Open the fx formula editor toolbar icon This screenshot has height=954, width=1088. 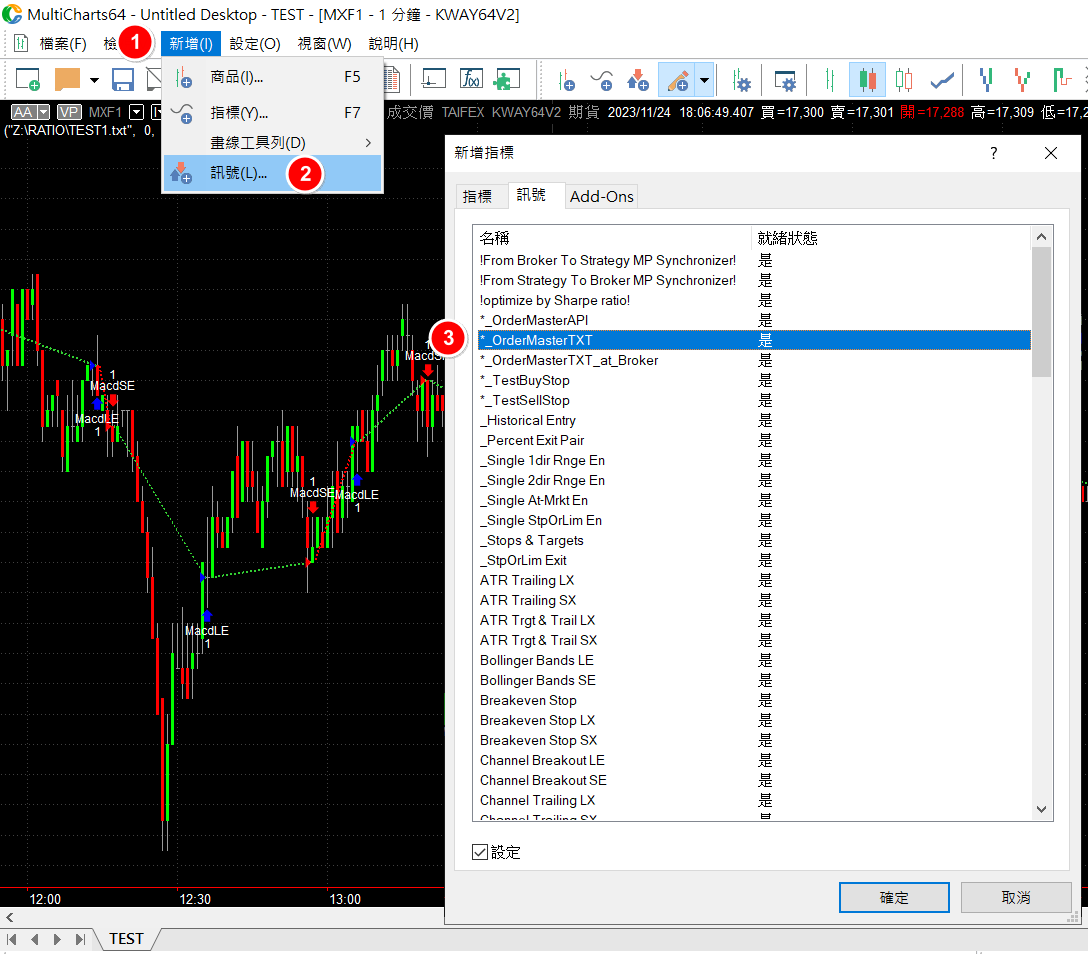(x=471, y=80)
